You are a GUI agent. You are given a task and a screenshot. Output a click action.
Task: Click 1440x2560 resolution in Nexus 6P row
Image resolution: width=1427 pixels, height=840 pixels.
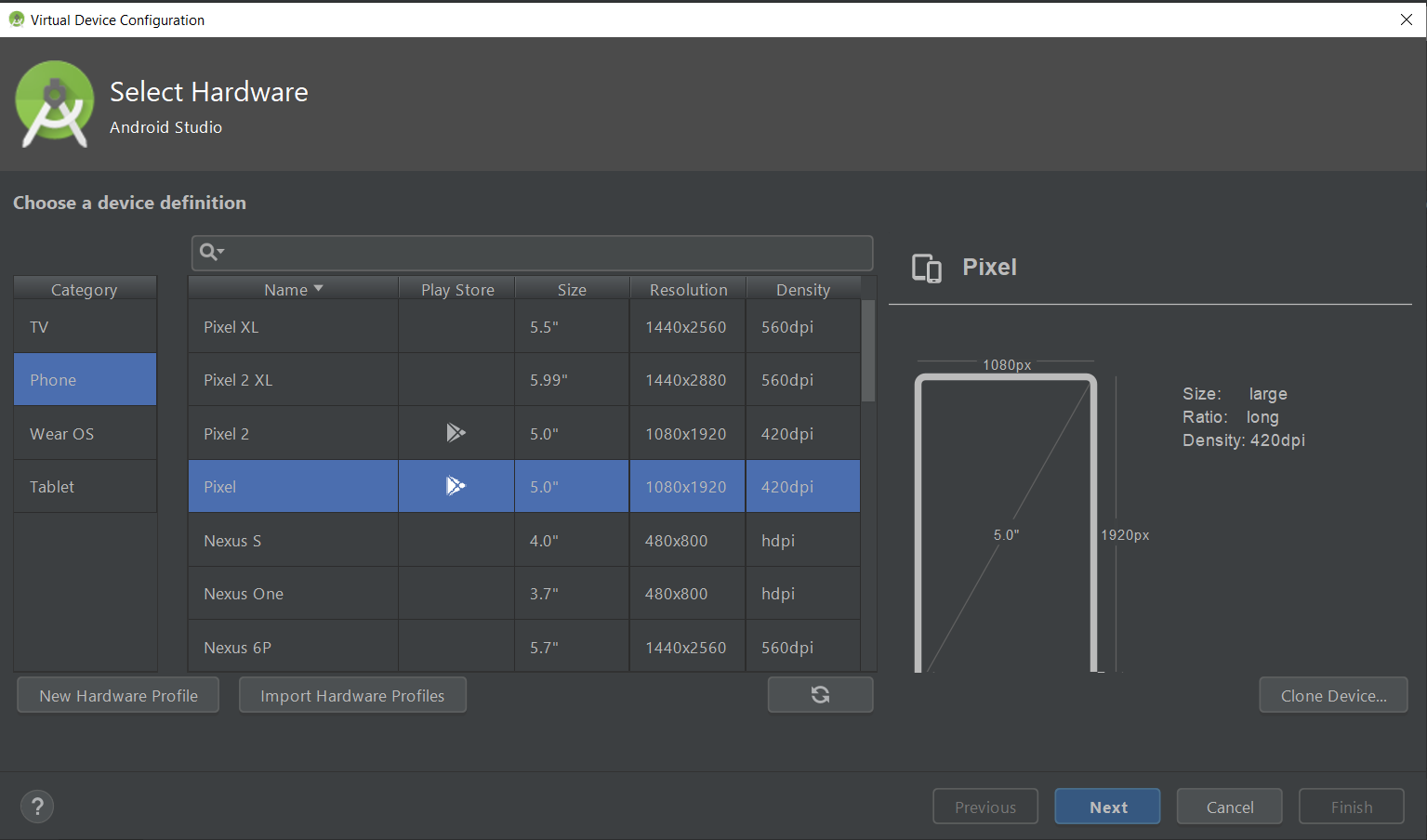pyautogui.click(x=686, y=648)
